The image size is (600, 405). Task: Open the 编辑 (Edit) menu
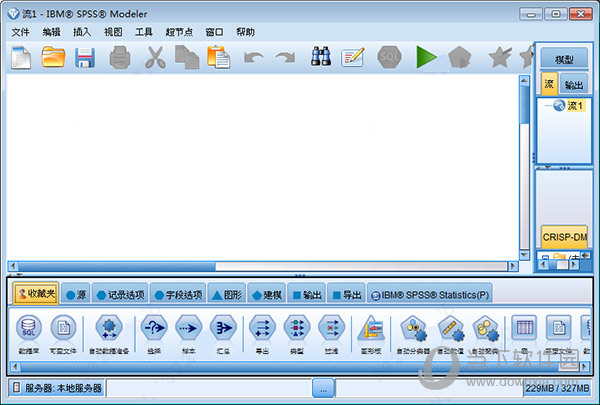pos(52,32)
